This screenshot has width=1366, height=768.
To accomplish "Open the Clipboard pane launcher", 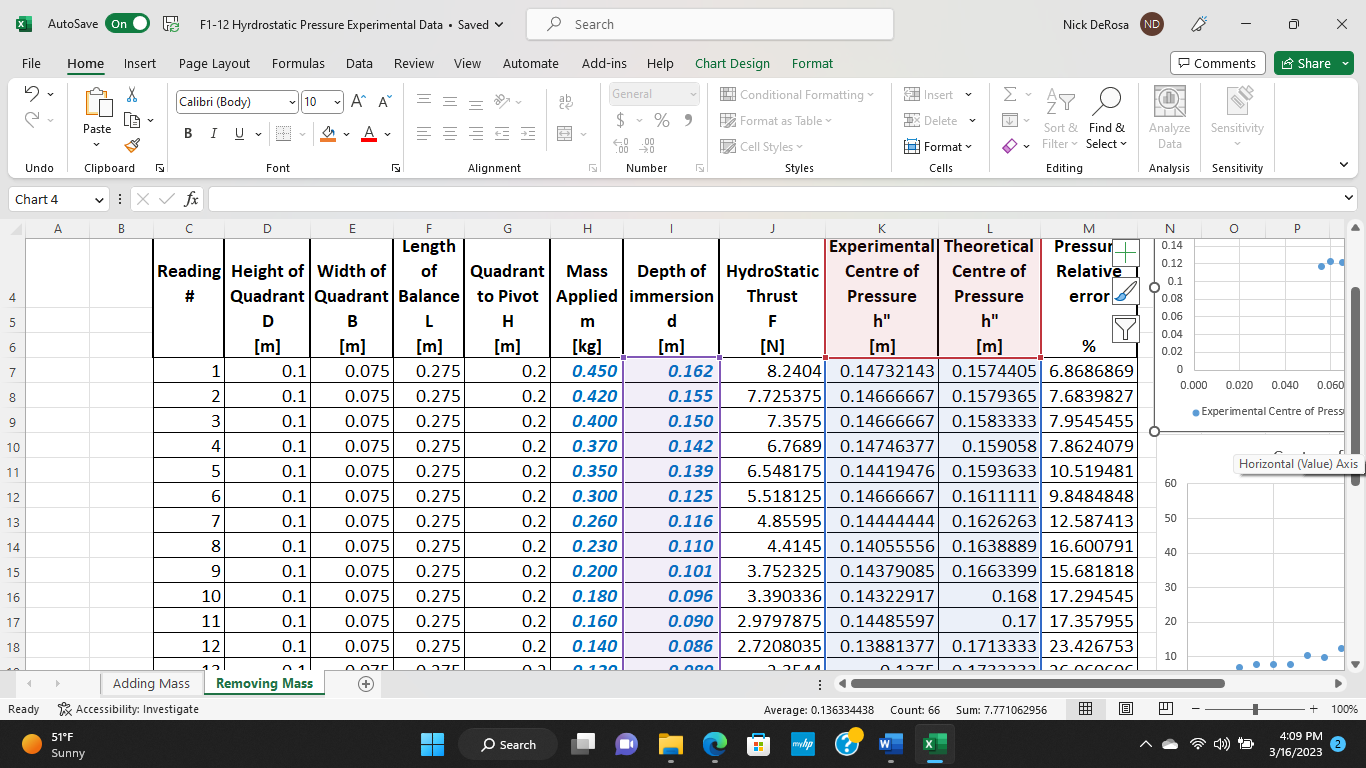I will [x=159, y=168].
